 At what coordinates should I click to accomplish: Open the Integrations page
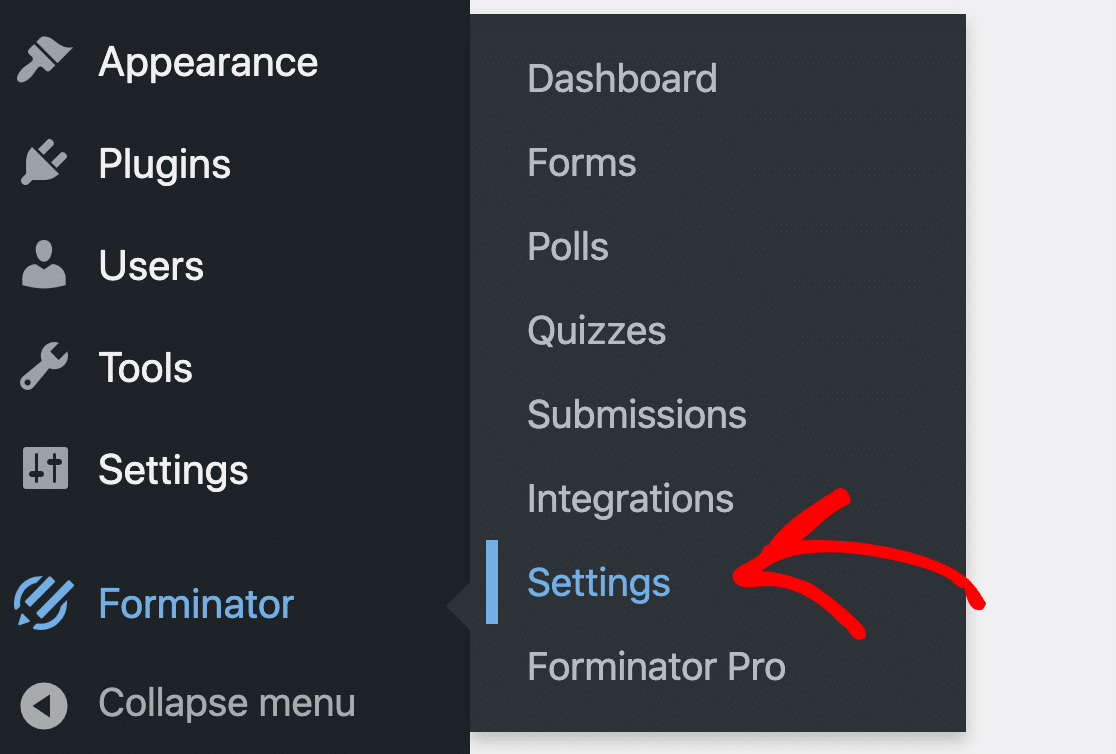click(x=630, y=498)
